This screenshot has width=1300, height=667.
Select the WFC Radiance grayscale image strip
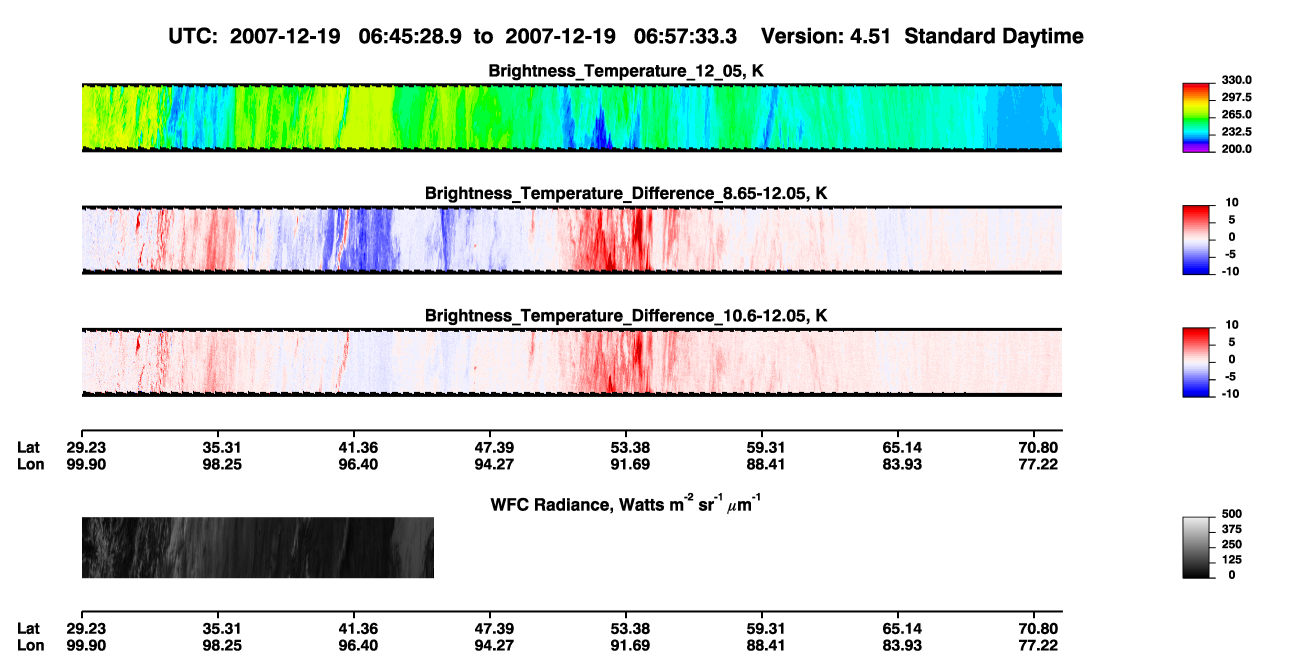click(x=257, y=548)
